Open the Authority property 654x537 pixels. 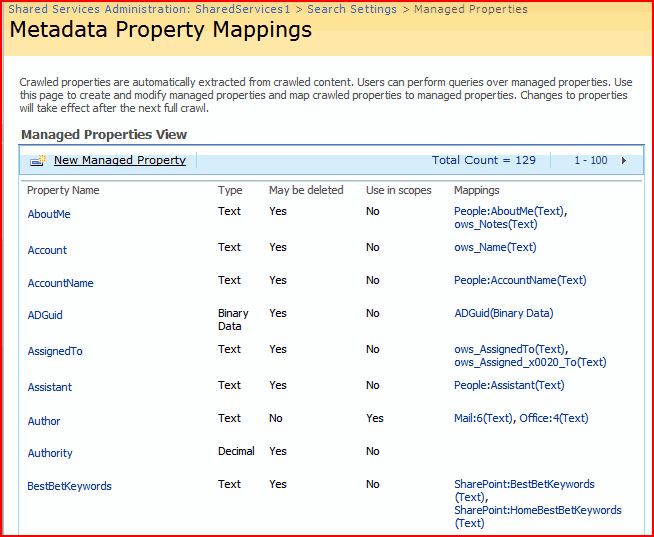click(x=50, y=453)
